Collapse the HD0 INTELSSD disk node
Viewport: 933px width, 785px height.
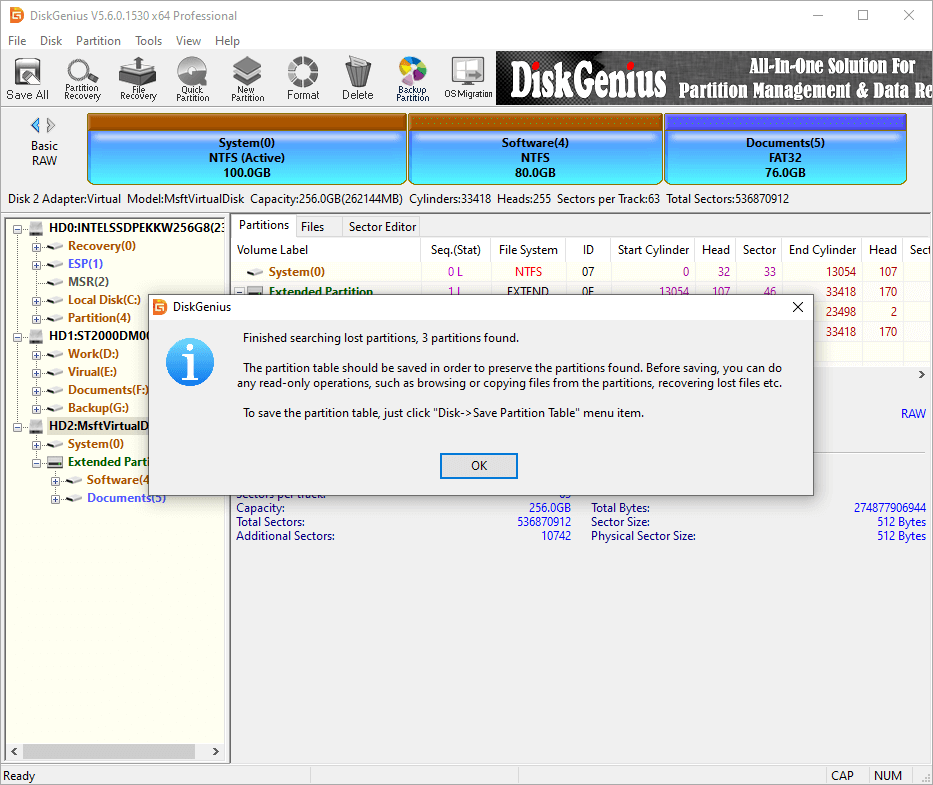tap(17, 229)
